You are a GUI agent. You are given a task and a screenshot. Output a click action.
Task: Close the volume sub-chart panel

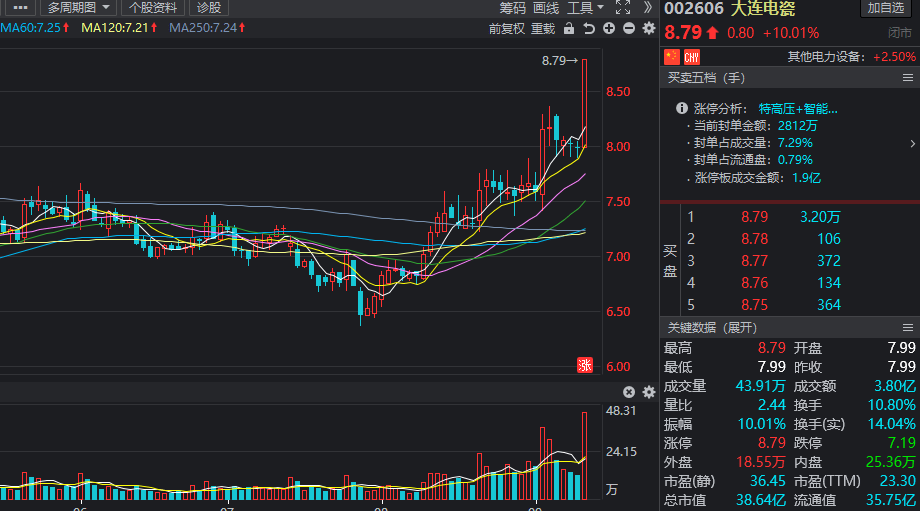pyautogui.click(x=629, y=392)
